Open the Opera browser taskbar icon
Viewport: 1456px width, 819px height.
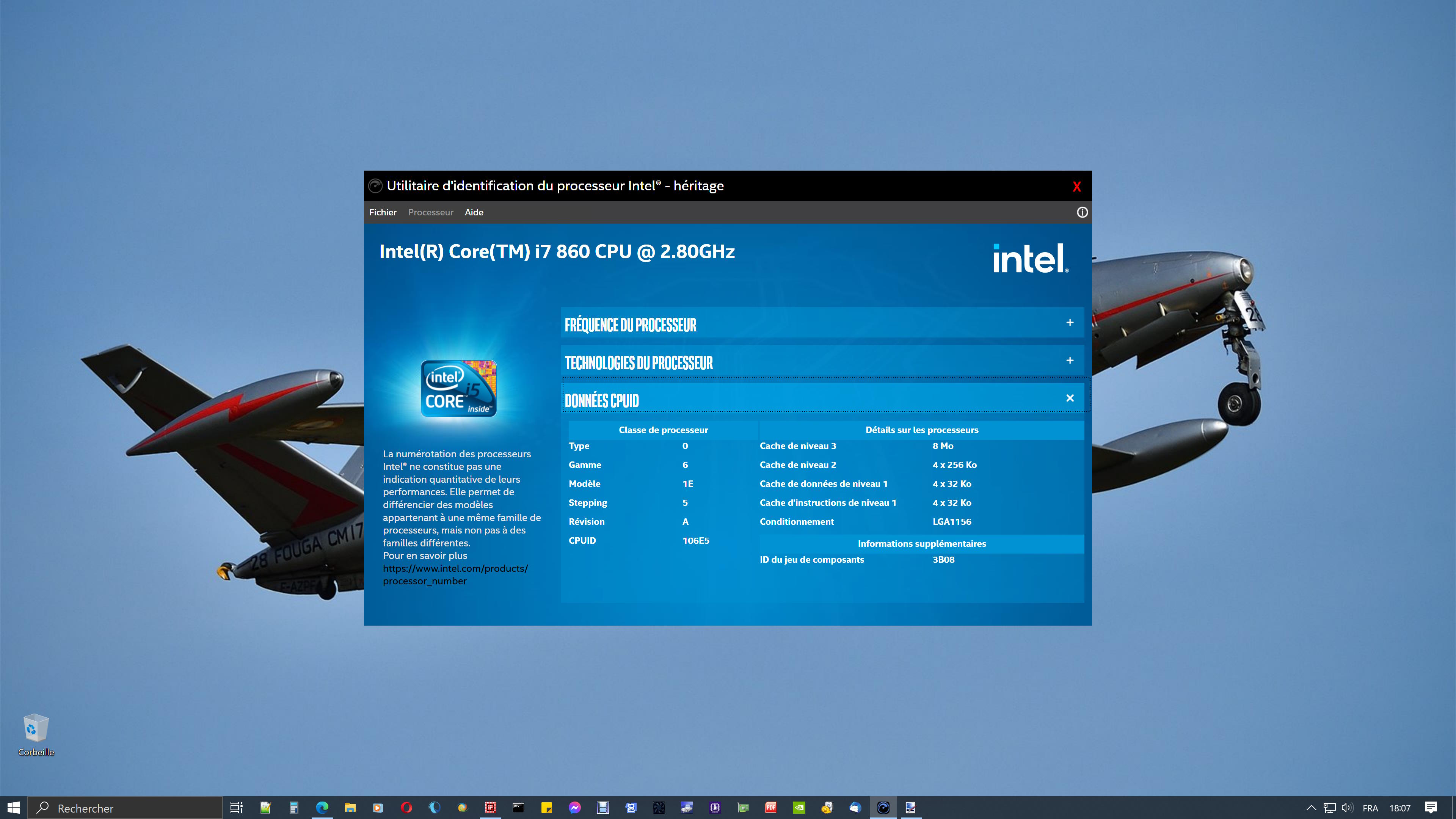coord(406,808)
